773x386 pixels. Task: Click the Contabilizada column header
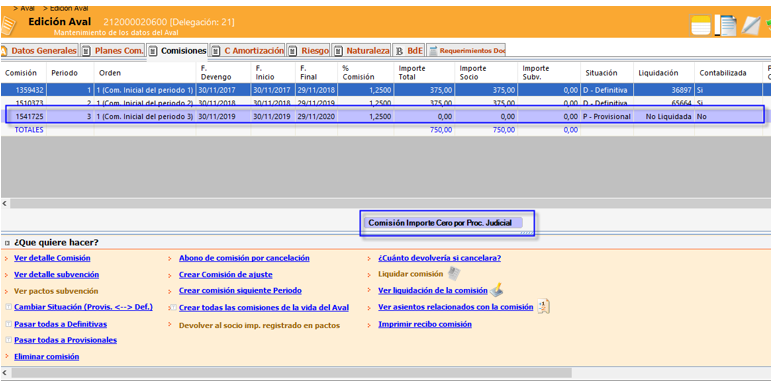[x=729, y=72]
